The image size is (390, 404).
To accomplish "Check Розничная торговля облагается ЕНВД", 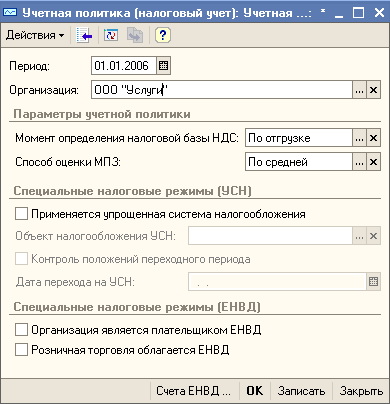I will [x=21, y=350].
